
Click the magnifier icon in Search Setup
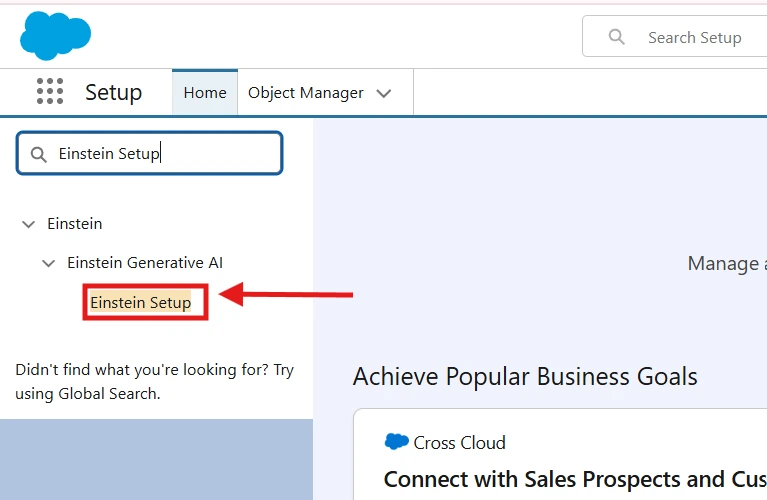coord(617,37)
